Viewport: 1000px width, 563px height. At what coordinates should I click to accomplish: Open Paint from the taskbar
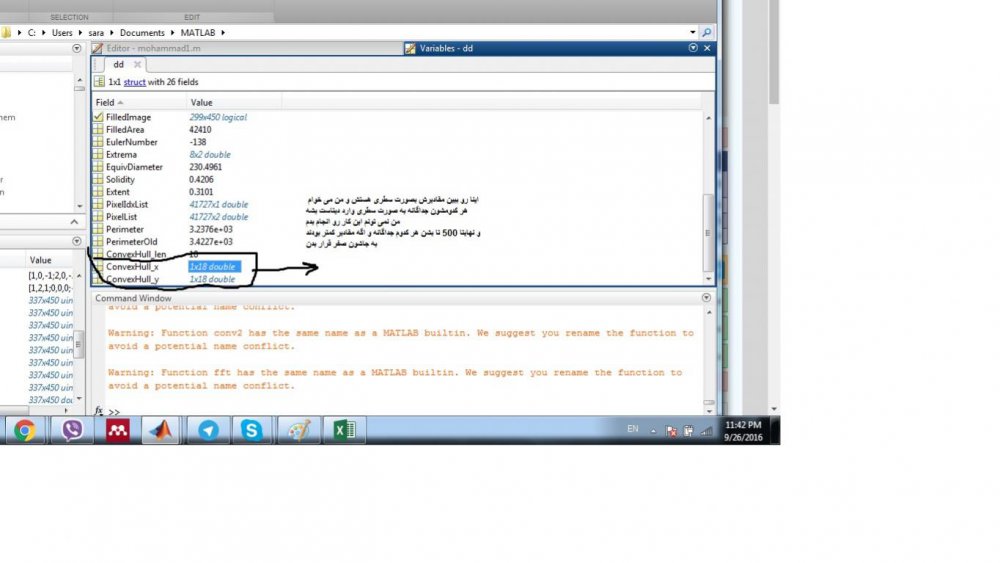pos(299,431)
